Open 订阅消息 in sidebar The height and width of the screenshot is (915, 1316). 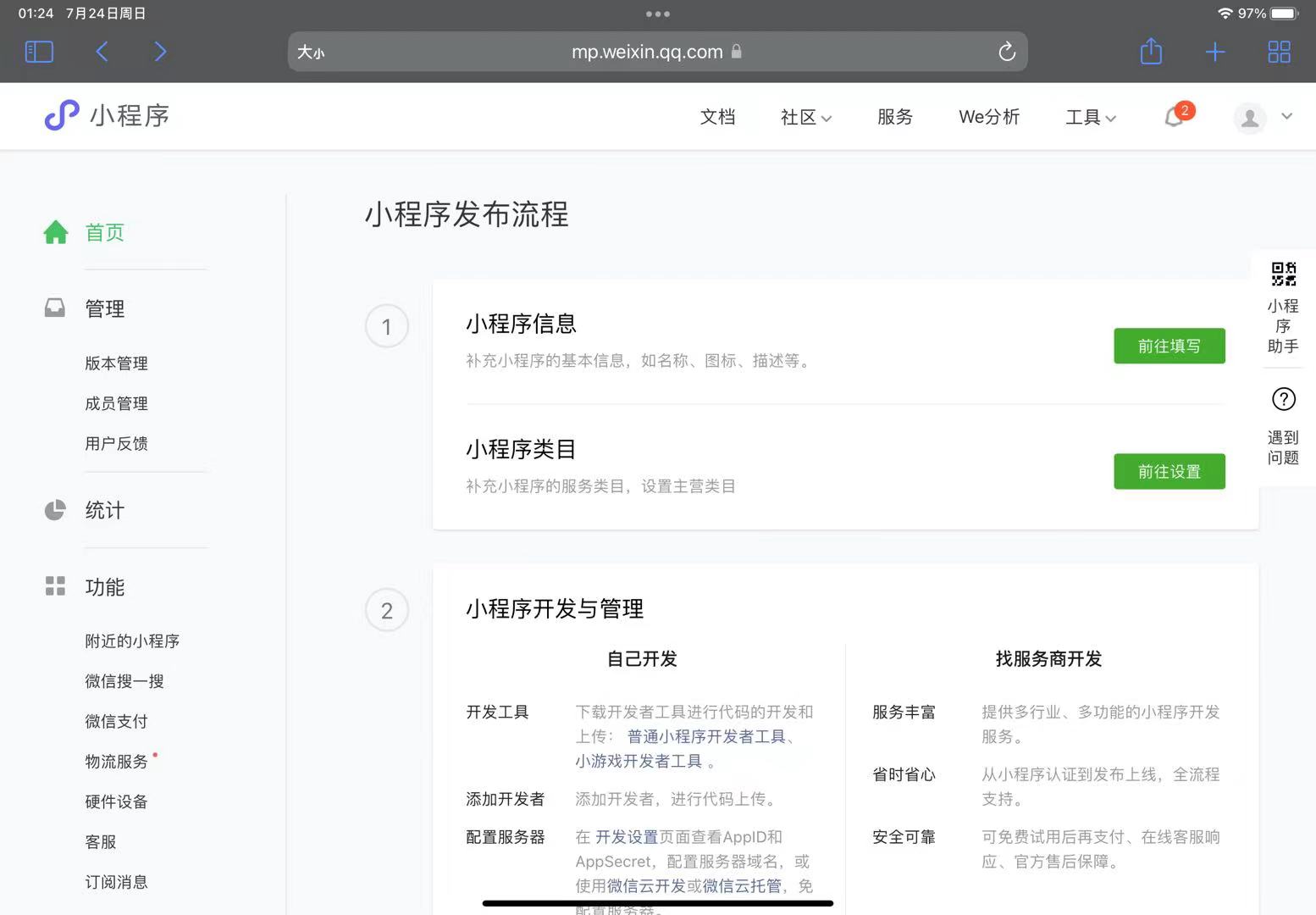[116, 882]
